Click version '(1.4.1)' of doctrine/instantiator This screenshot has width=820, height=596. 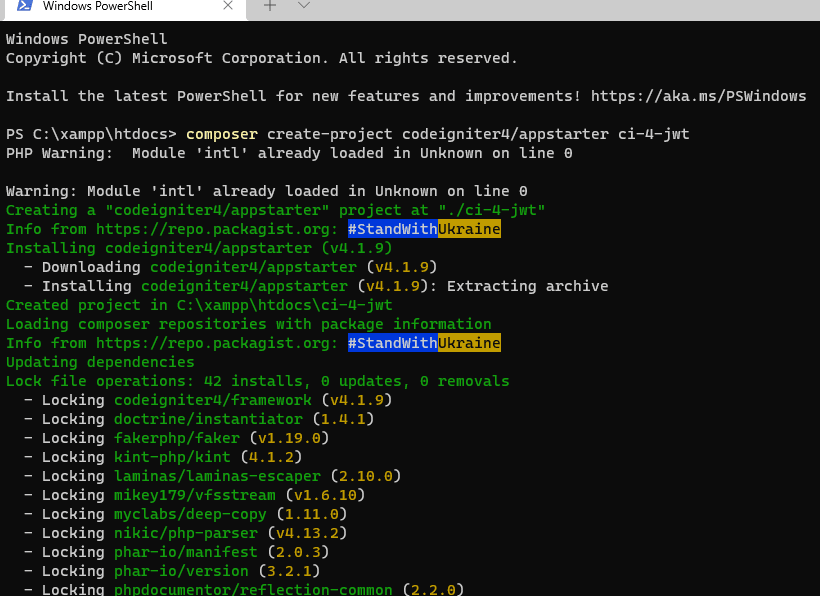(x=343, y=419)
